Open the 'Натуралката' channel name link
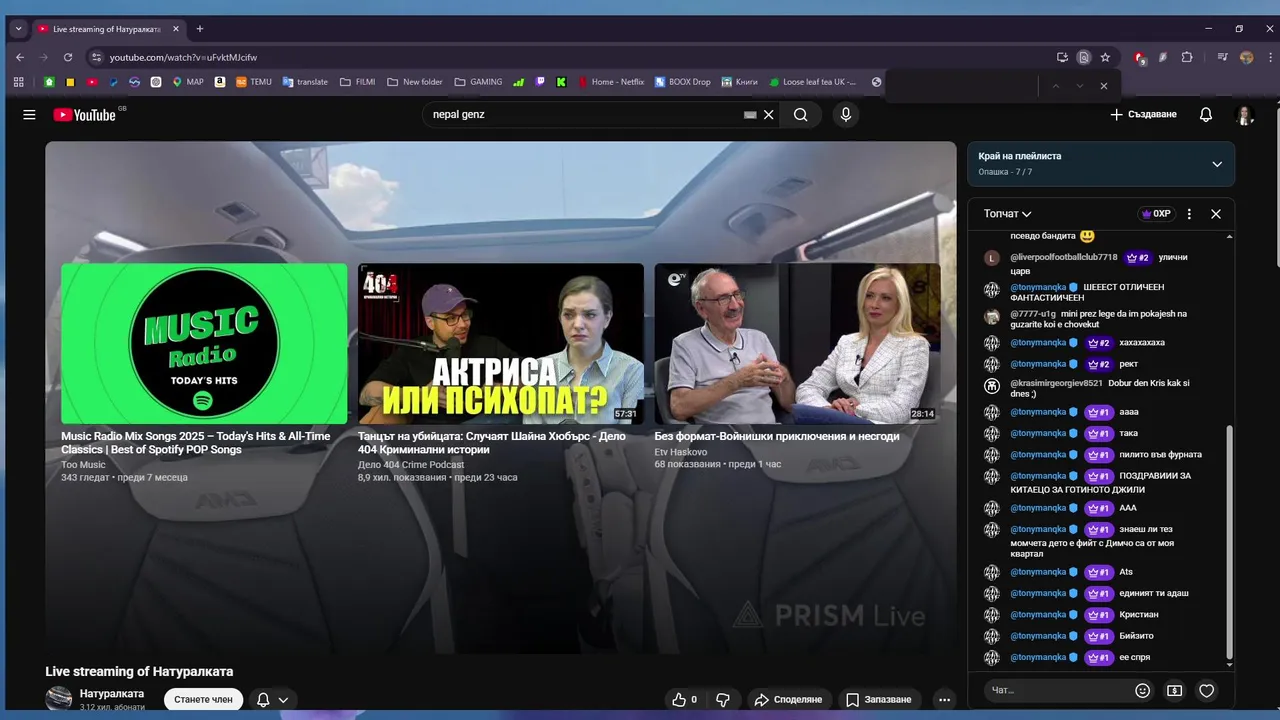Image resolution: width=1280 pixels, height=720 pixels. click(112, 694)
